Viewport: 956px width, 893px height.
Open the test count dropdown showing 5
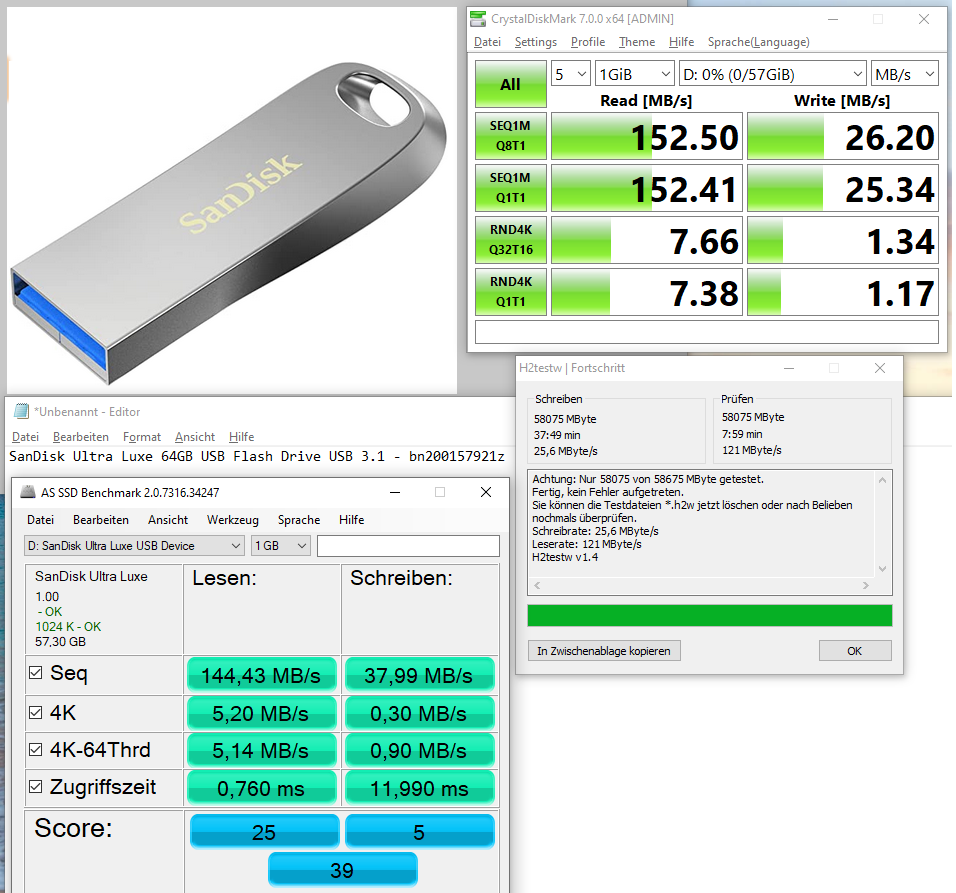[571, 74]
